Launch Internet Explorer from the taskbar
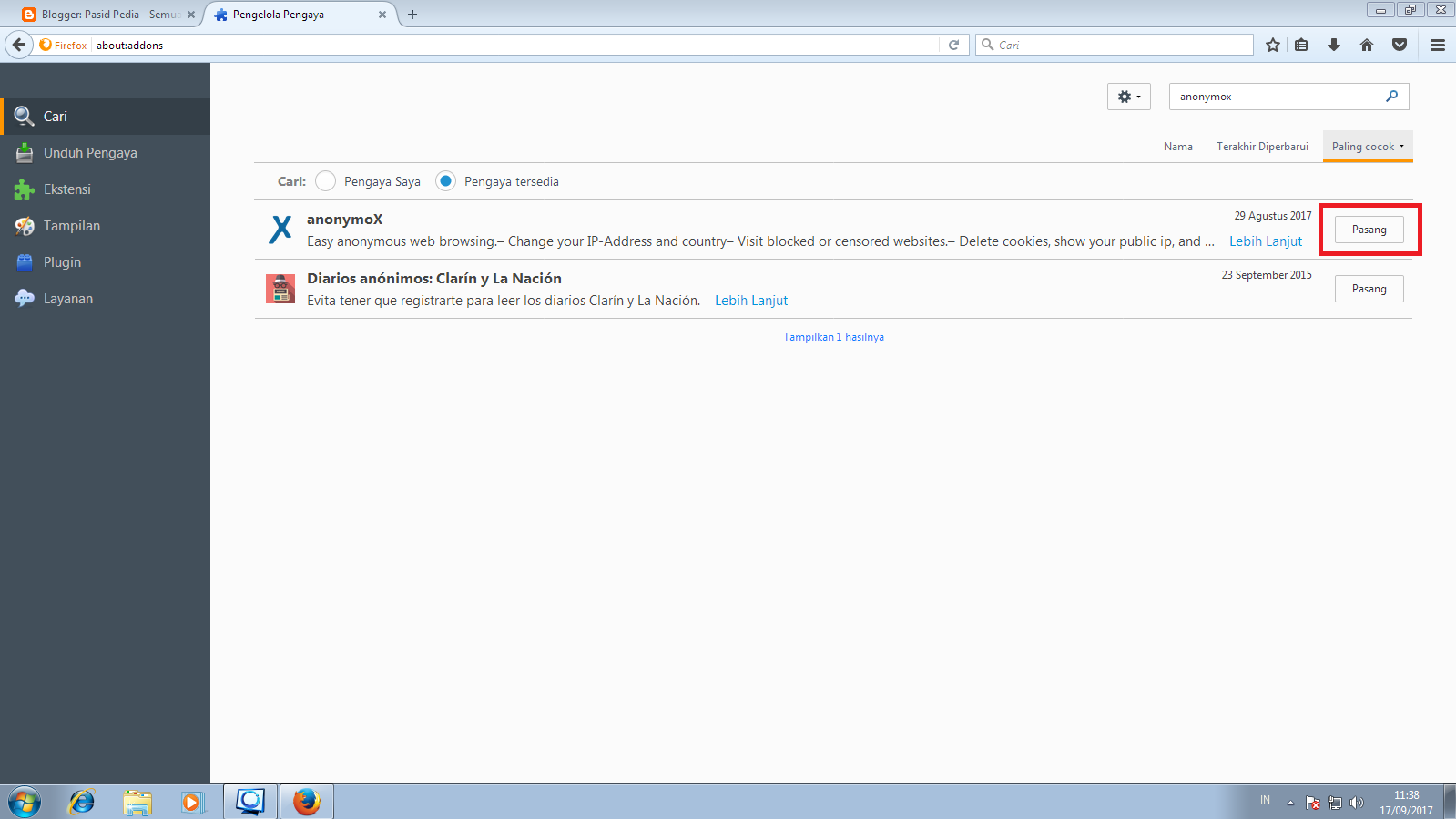 [82, 803]
